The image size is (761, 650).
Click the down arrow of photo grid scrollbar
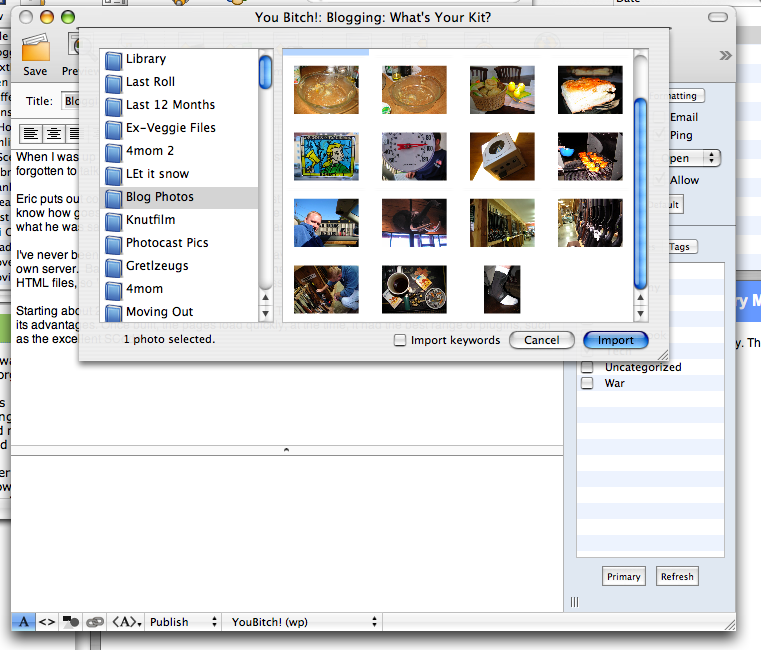(641, 313)
